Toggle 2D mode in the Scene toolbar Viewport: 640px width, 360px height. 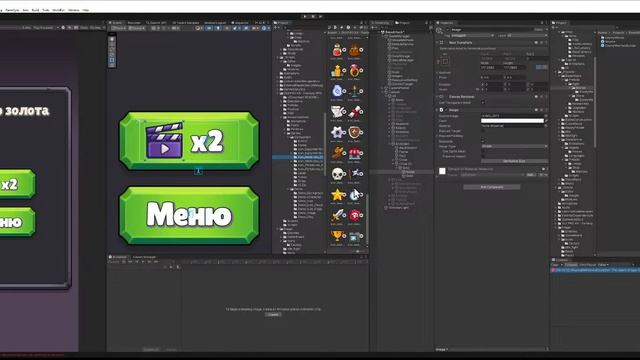(x=209, y=29)
